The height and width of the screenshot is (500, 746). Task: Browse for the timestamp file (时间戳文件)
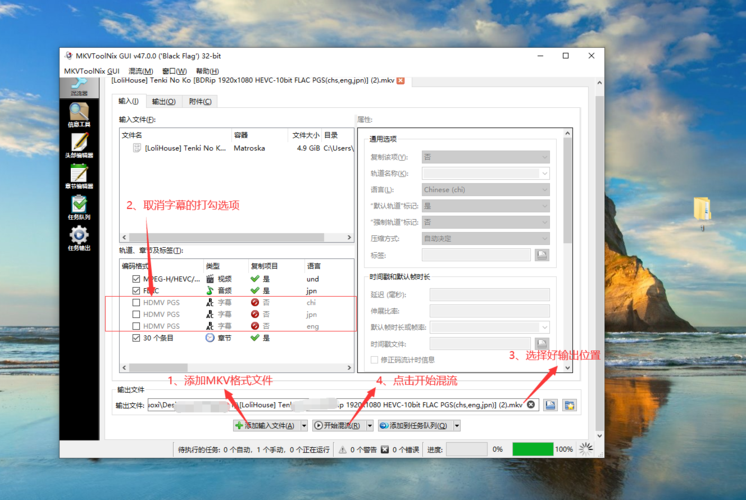click(x=541, y=343)
